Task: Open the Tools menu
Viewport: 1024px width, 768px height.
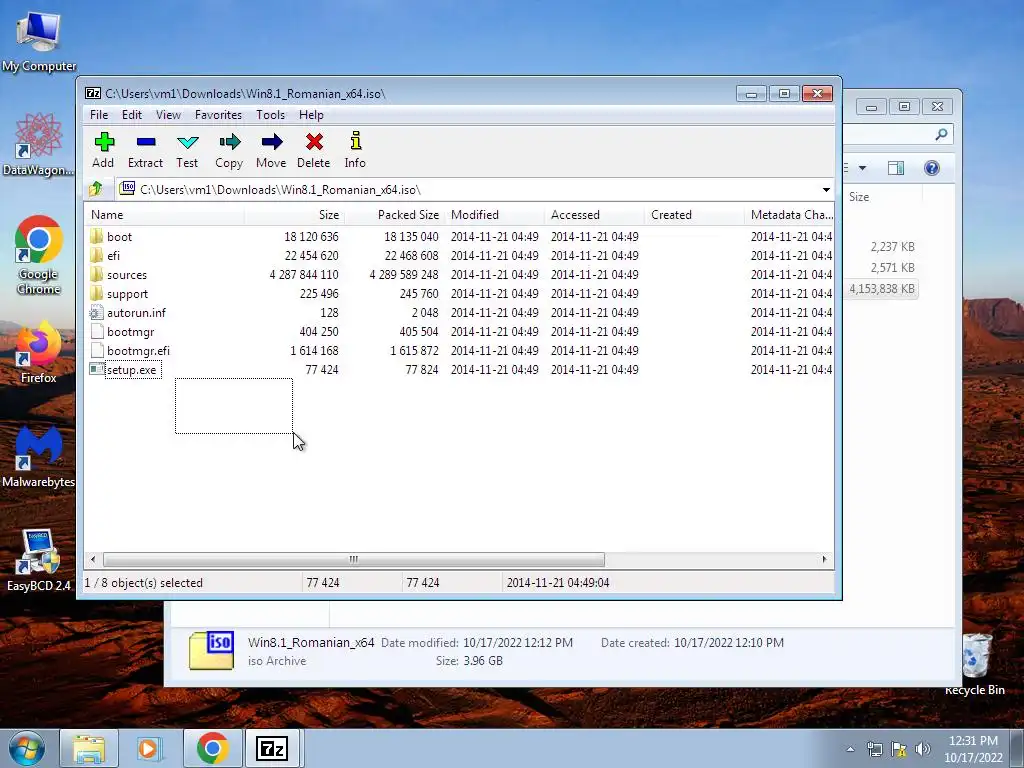Action: tap(270, 115)
